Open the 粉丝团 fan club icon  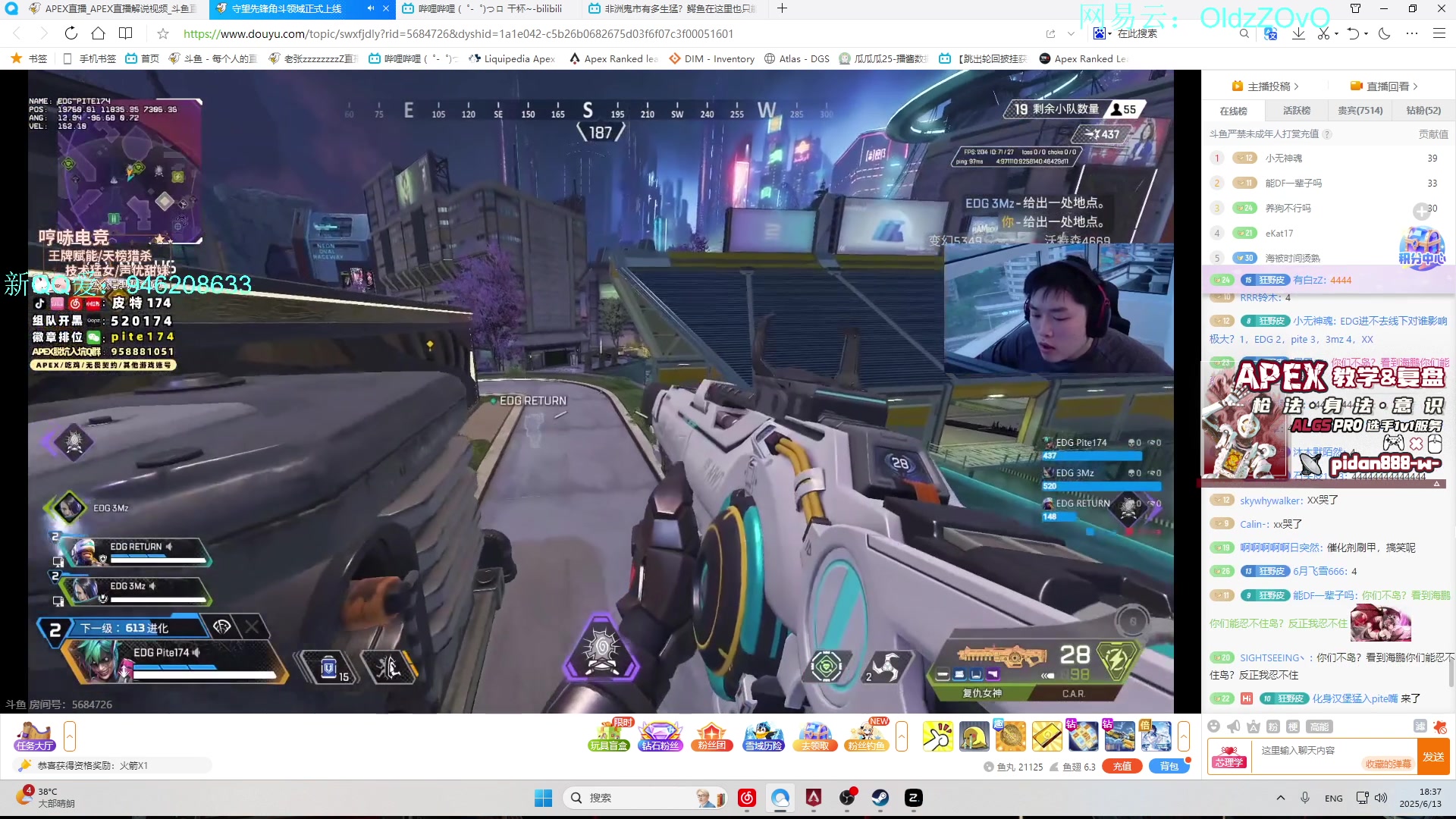(x=711, y=736)
